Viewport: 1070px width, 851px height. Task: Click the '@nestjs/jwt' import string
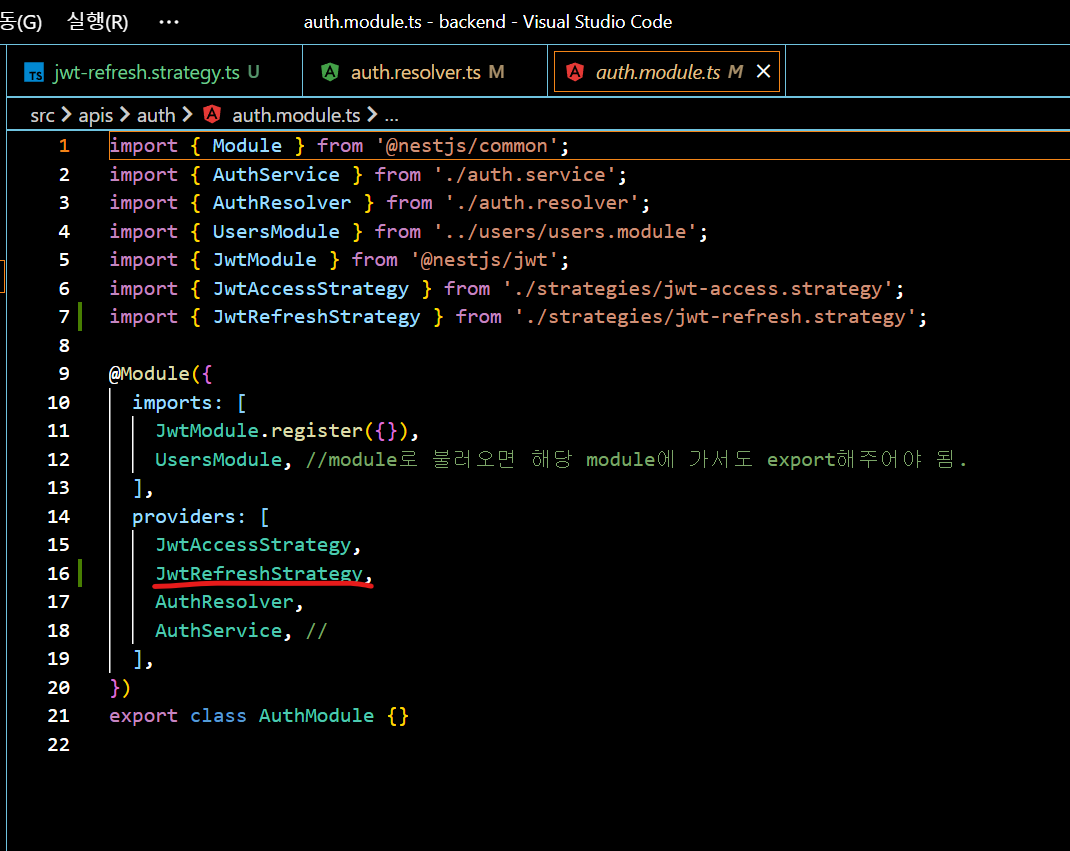(485, 260)
